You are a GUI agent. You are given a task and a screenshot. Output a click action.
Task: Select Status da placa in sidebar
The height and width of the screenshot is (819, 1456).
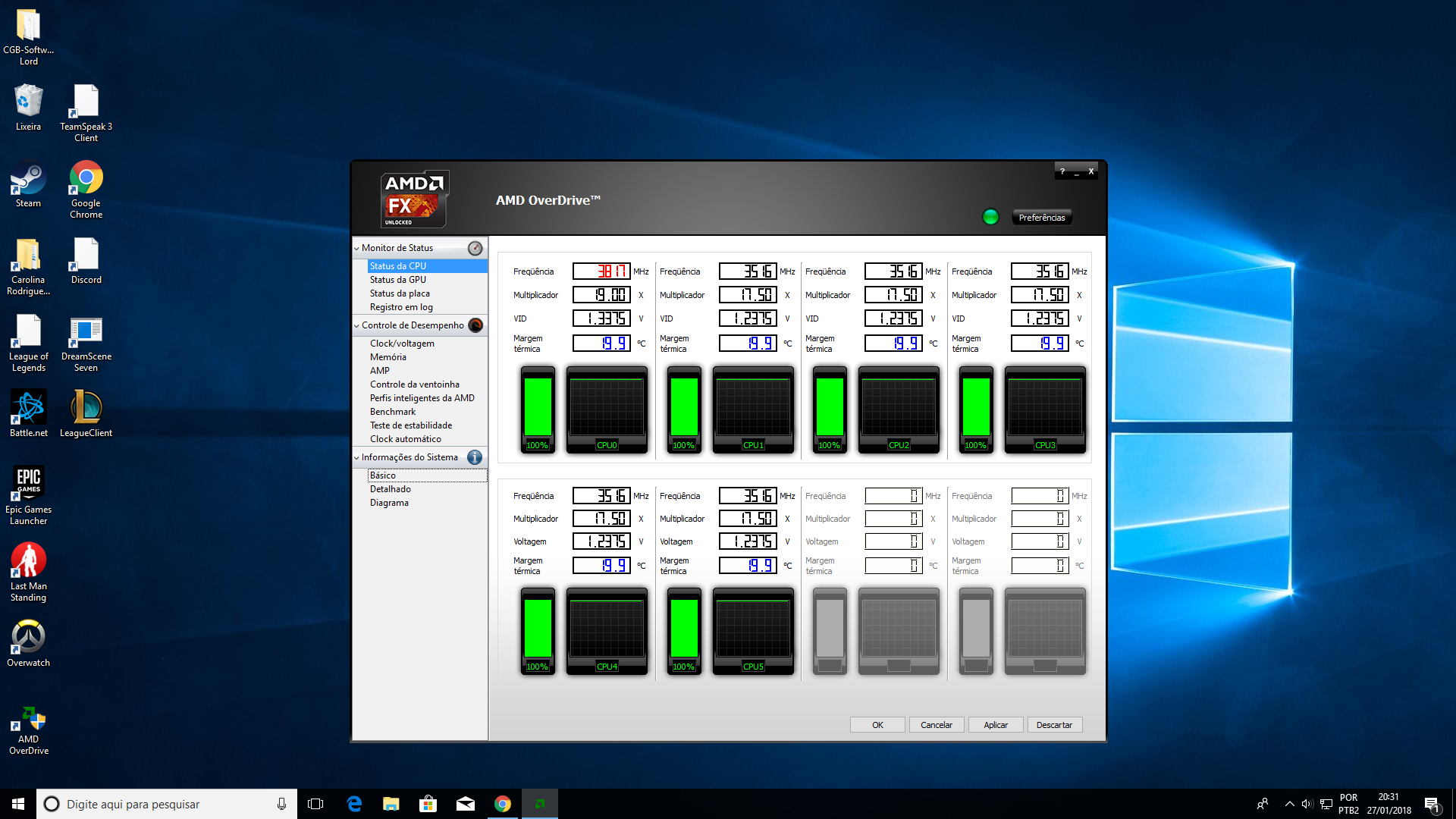point(400,293)
